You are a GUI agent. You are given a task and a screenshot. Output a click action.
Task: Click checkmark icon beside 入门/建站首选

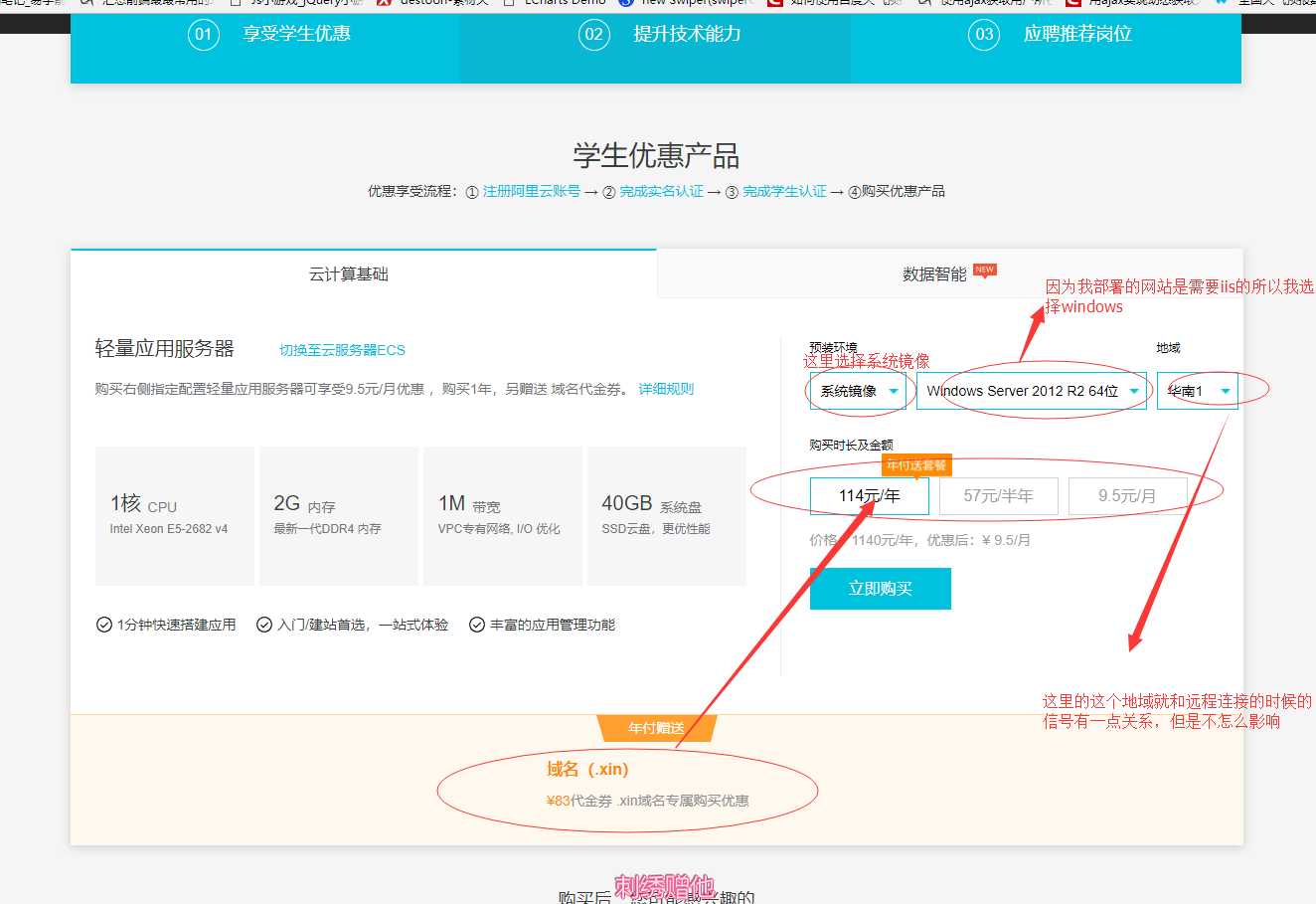pos(264,625)
